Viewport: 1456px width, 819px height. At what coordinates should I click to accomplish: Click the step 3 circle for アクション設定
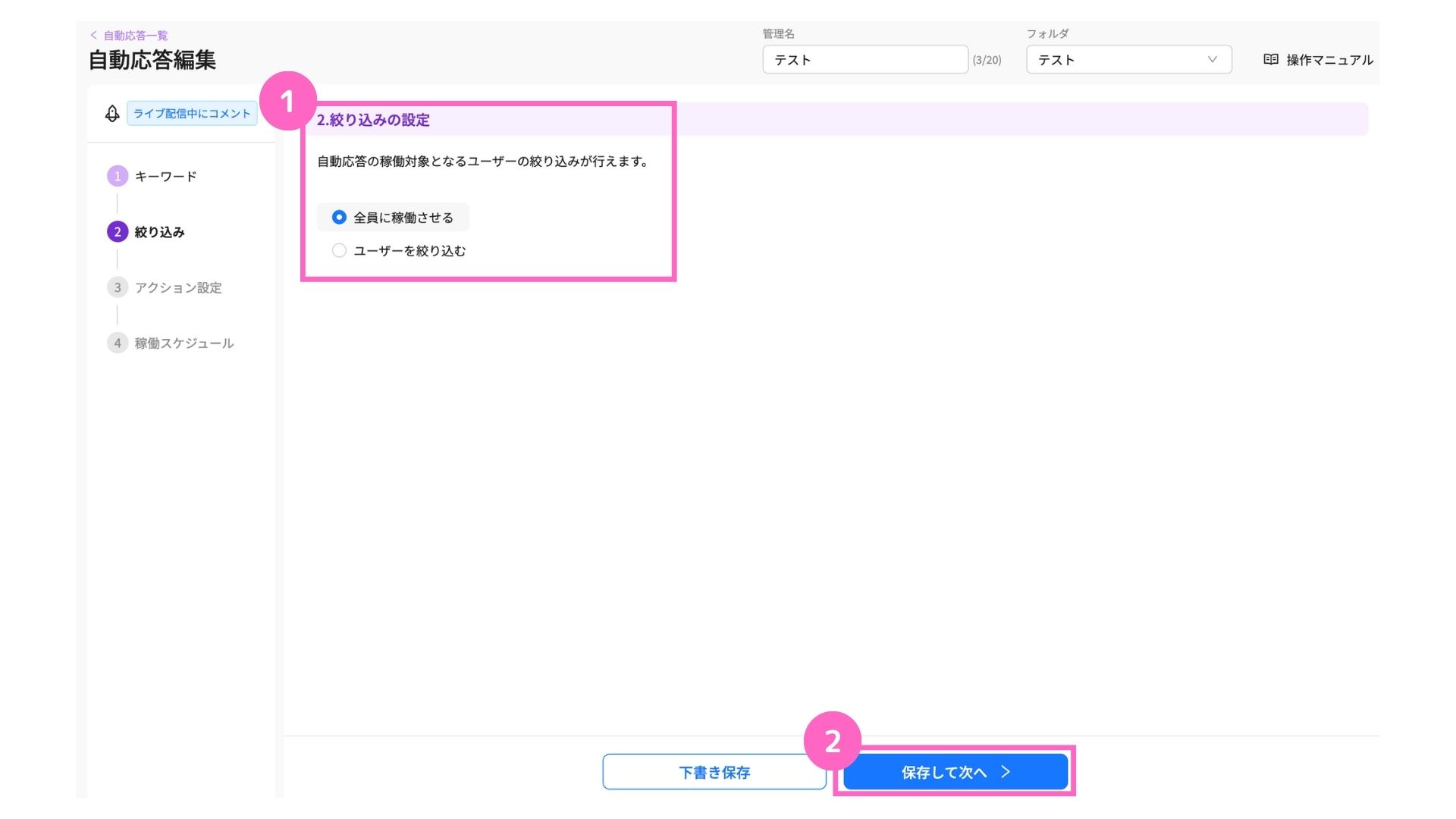click(118, 287)
